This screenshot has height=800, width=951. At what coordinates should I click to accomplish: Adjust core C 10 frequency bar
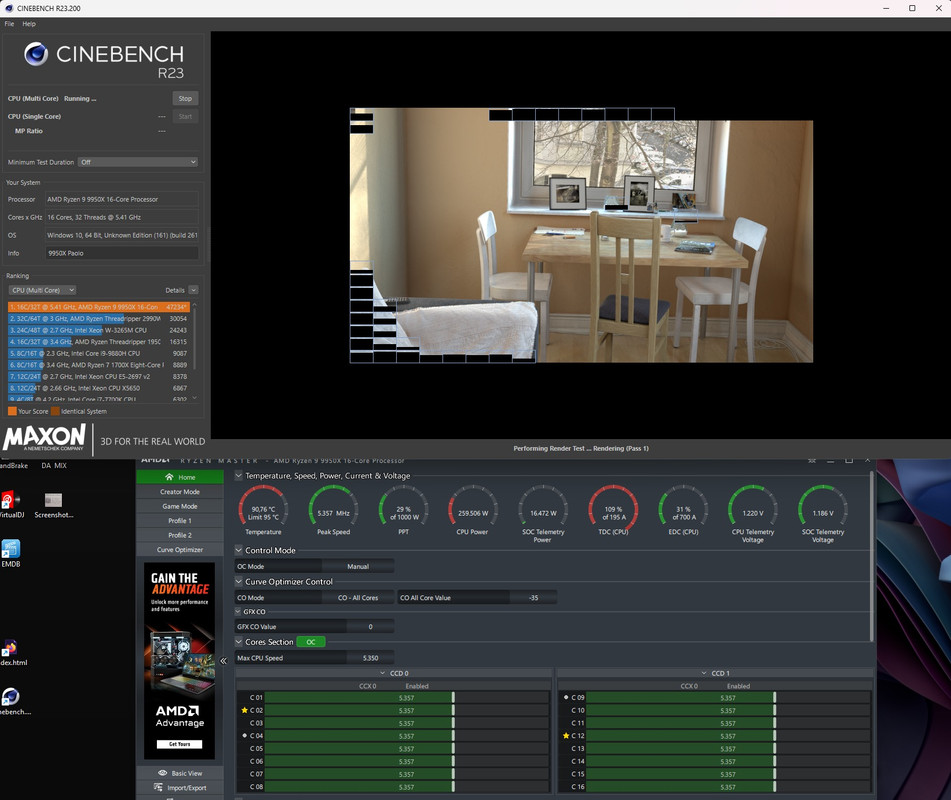tap(728, 710)
